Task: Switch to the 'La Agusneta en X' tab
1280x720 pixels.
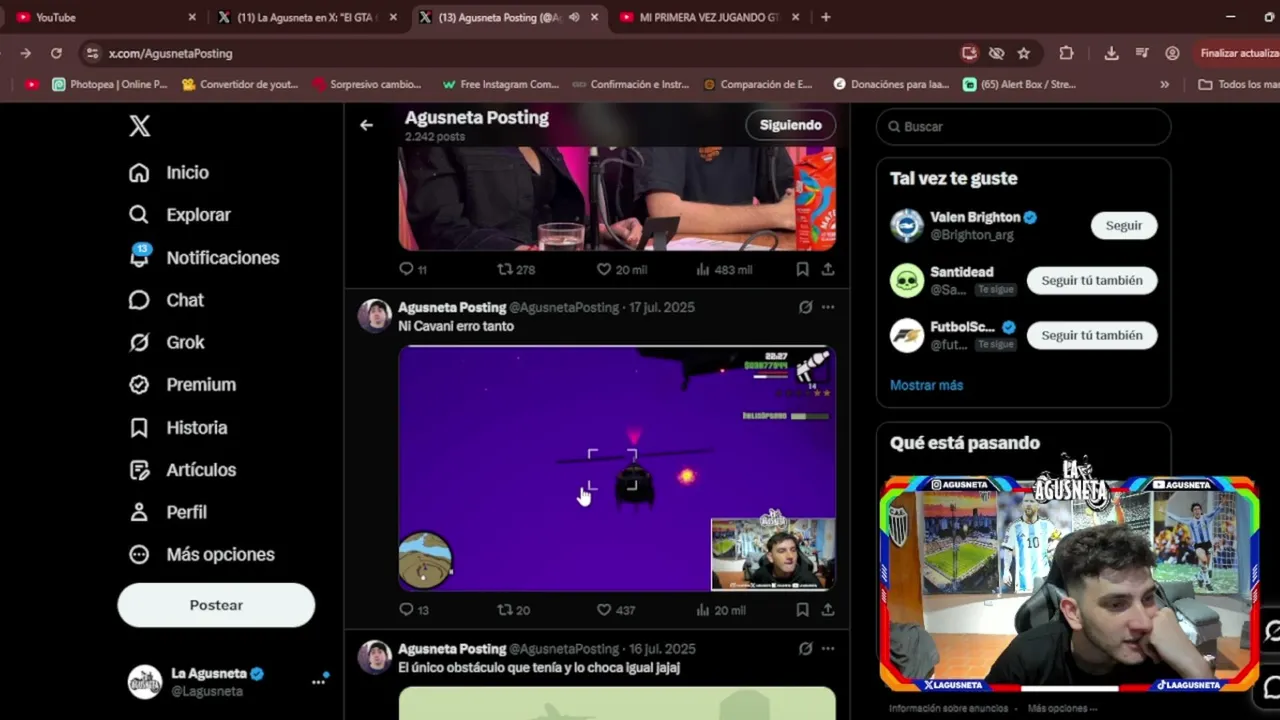Action: pos(306,17)
